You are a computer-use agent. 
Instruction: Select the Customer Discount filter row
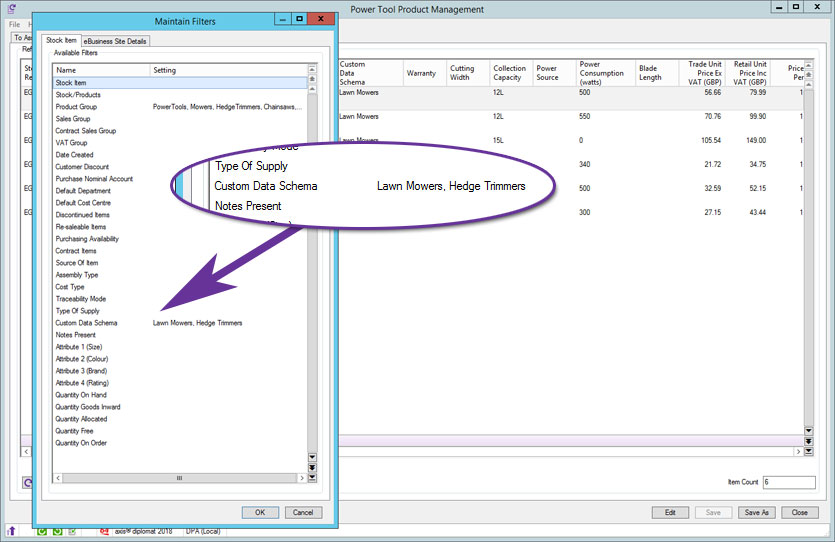(x=180, y=167)
